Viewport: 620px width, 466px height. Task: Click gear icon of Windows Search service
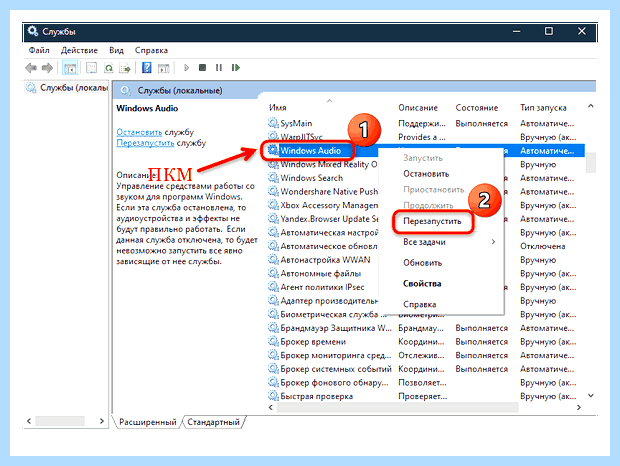273,177
